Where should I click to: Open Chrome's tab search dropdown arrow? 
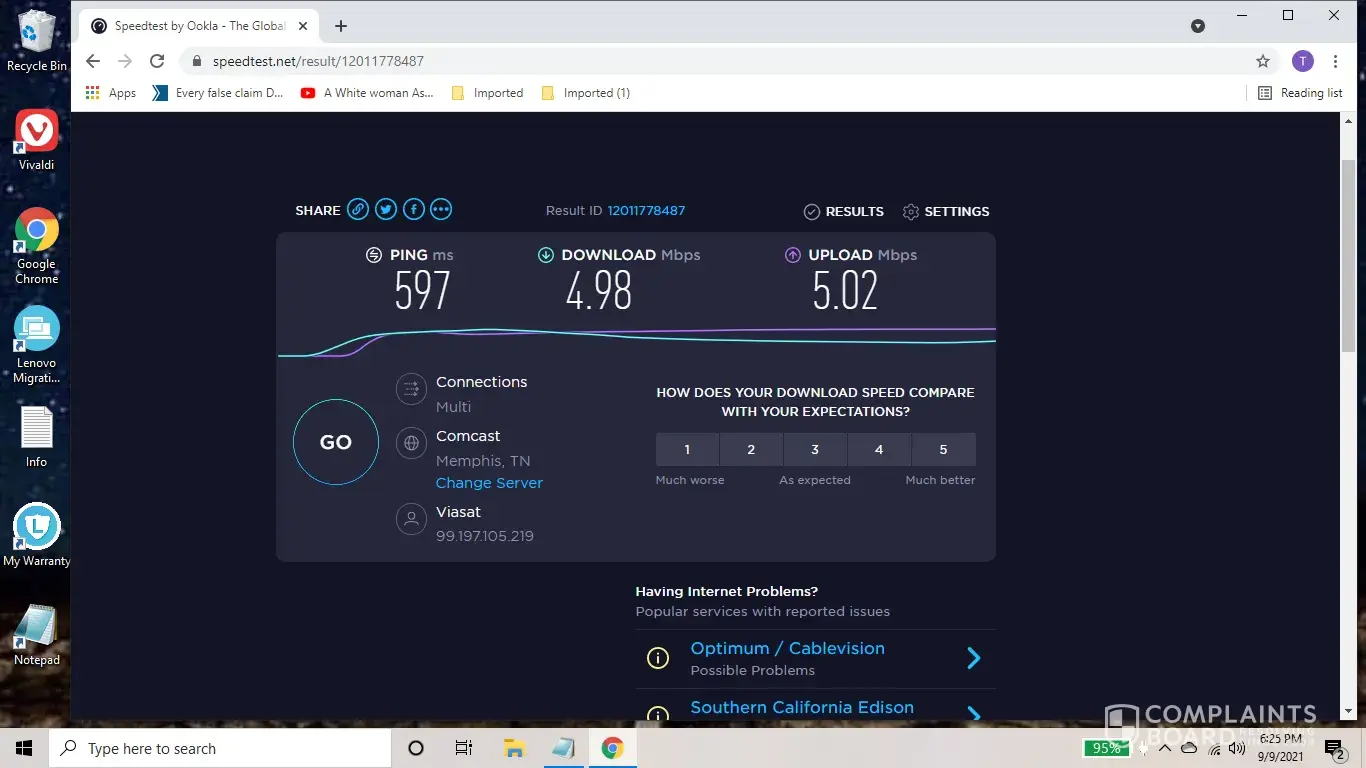click(1198, 26)
